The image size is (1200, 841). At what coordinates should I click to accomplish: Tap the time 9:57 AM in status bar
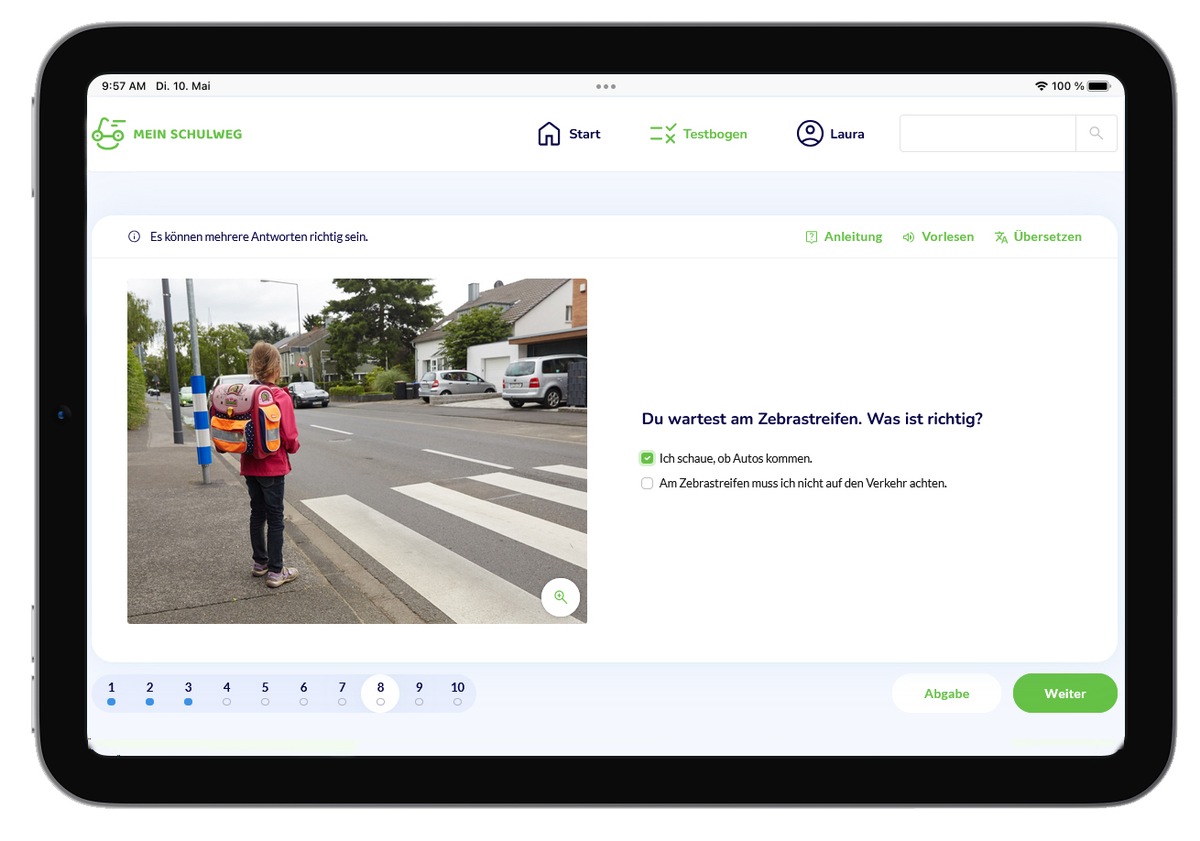pos(124,86)
